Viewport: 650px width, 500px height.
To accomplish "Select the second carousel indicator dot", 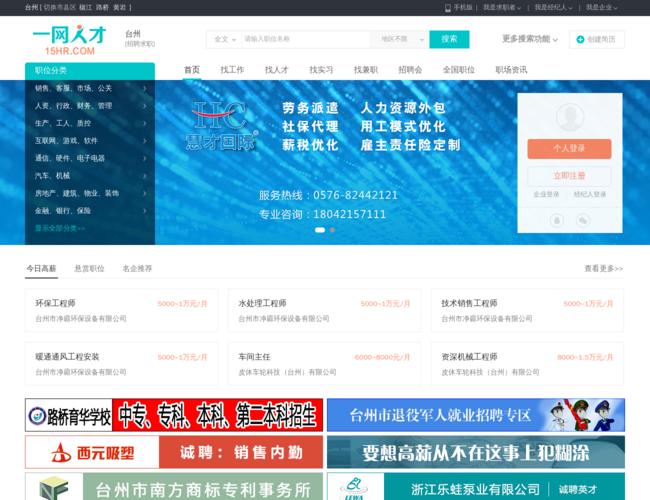I will pyautogui.click(x=332, y=230).
